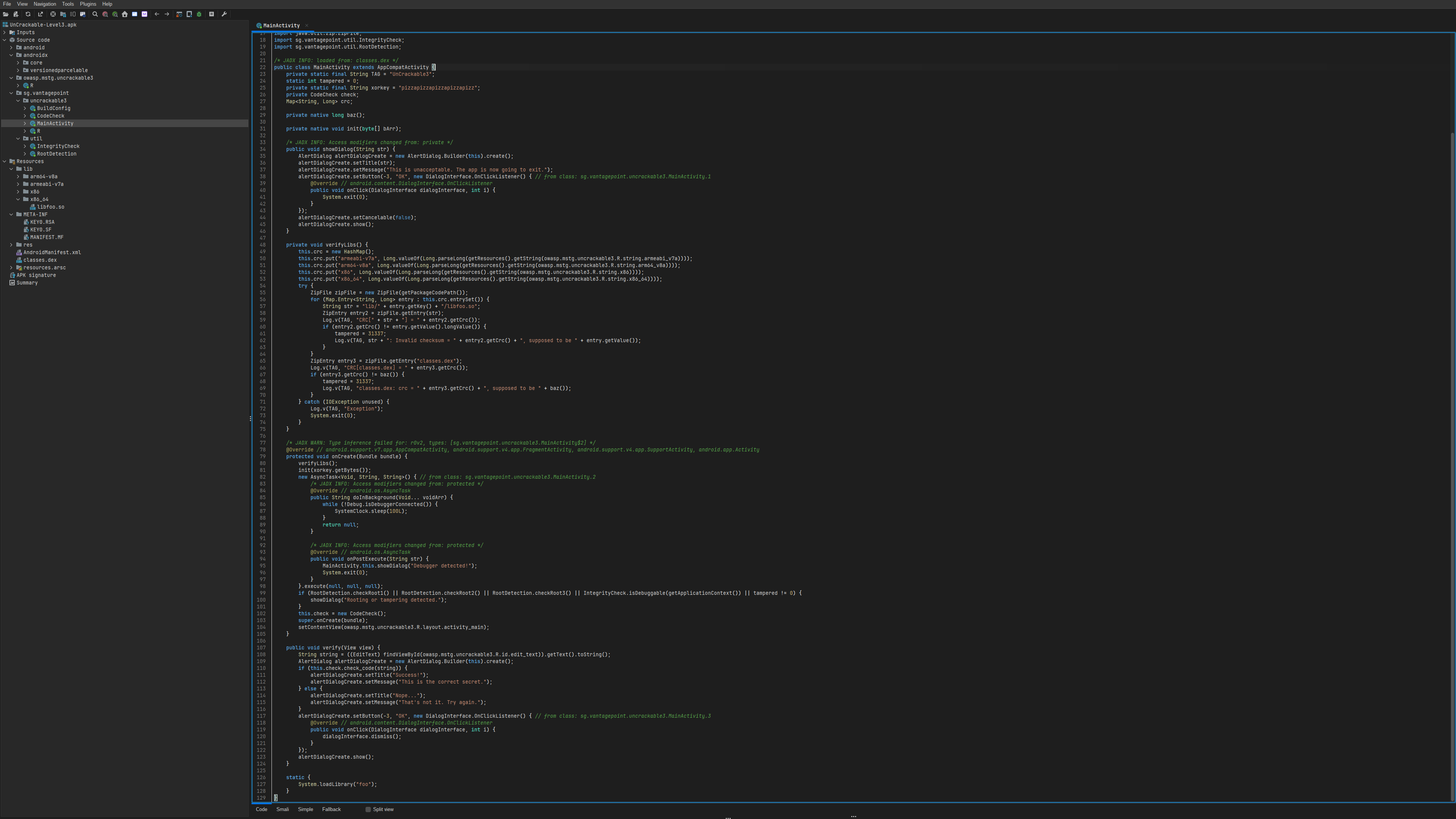Open the View menu
The width and height of the screenshot is (1456, 819).
coord(22,4)
